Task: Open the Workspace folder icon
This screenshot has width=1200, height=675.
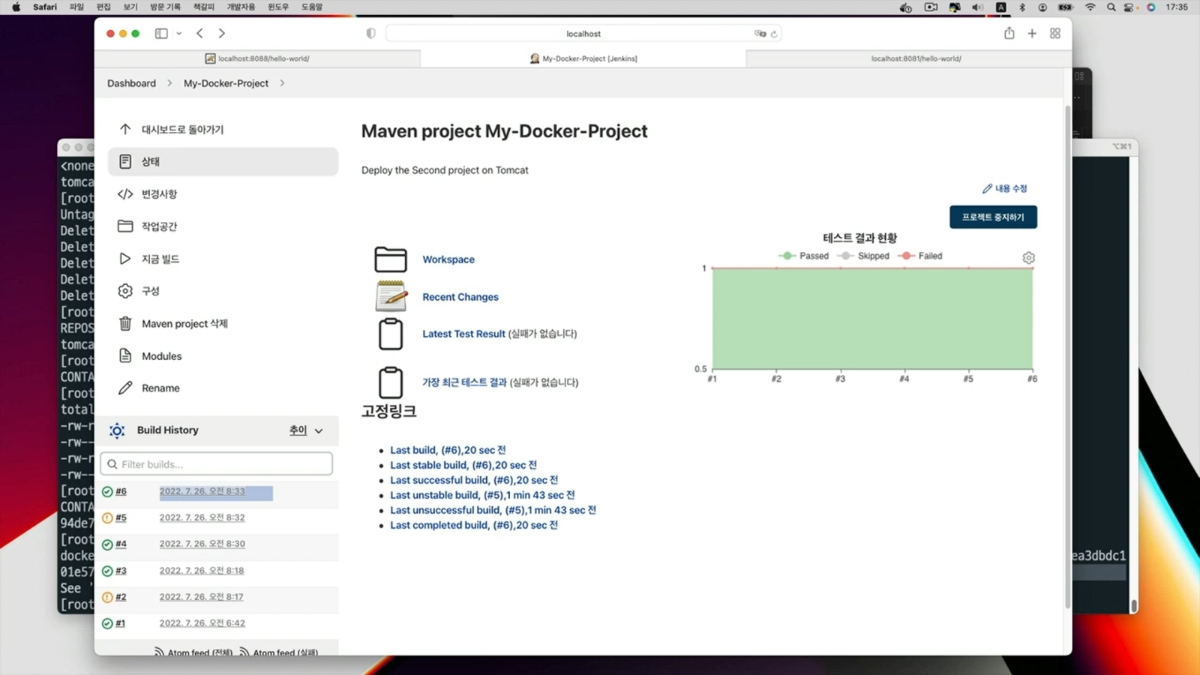Action: (390, 259)
